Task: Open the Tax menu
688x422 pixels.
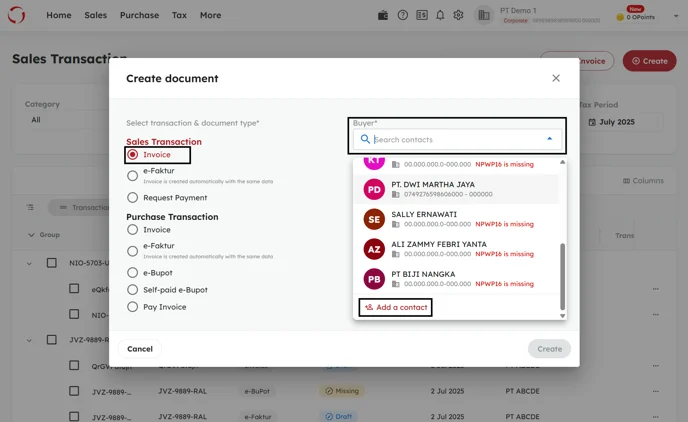Action: (x=179, y=15)
